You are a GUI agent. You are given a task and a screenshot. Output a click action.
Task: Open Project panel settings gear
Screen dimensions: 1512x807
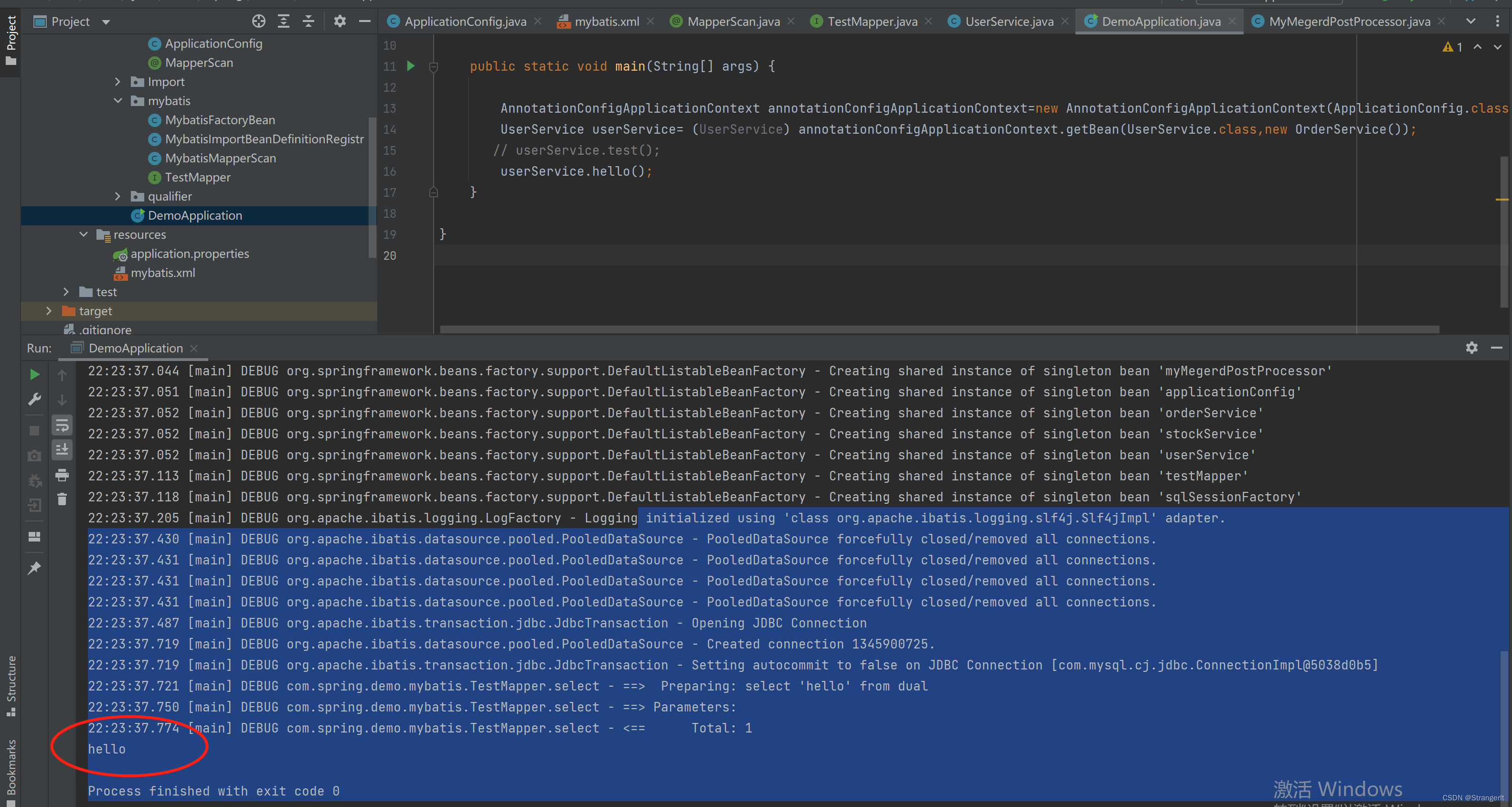pyautogui.click(x=340, y=21)
